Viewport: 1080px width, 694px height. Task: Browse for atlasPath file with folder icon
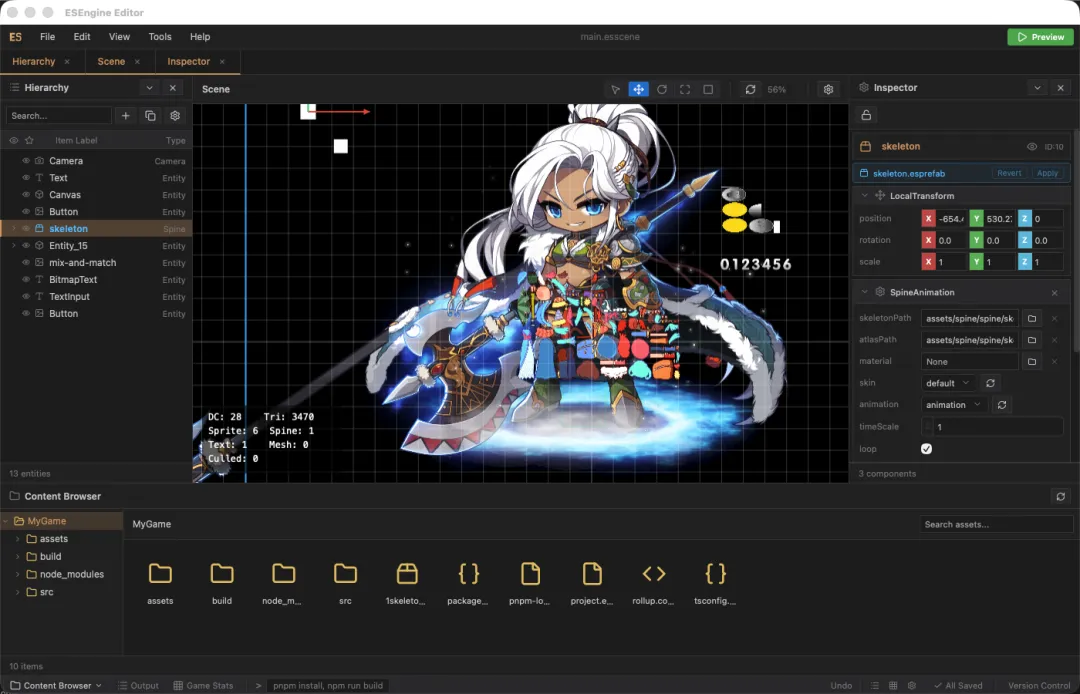(x=1032, y=340)
